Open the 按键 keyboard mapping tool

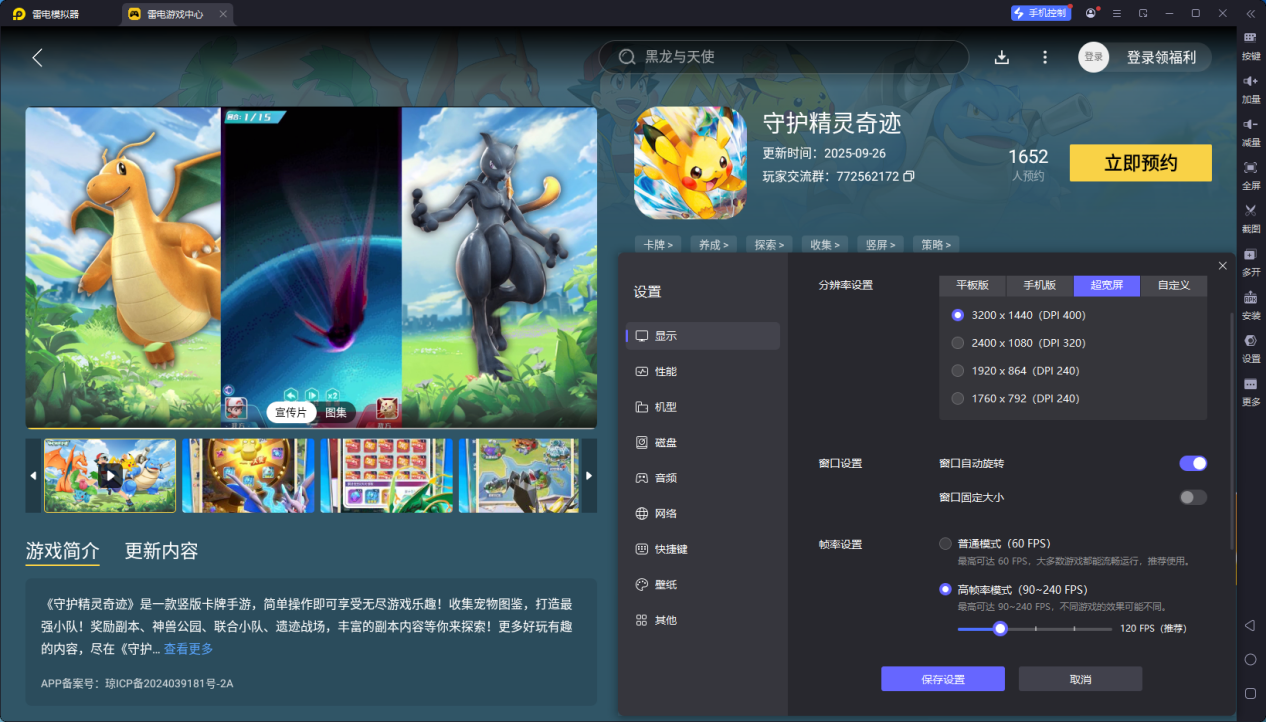point(1250,45)
